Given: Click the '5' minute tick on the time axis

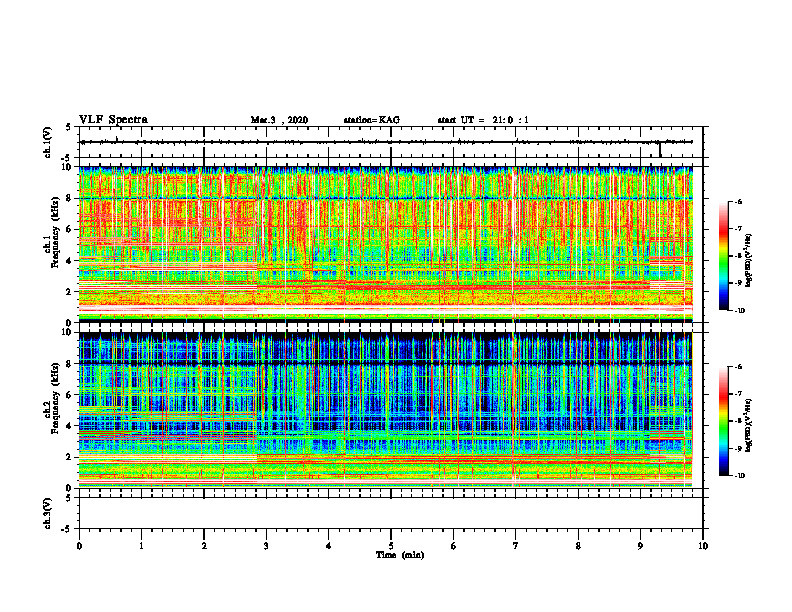Looking at the screenshot, I should pos(391,546).
